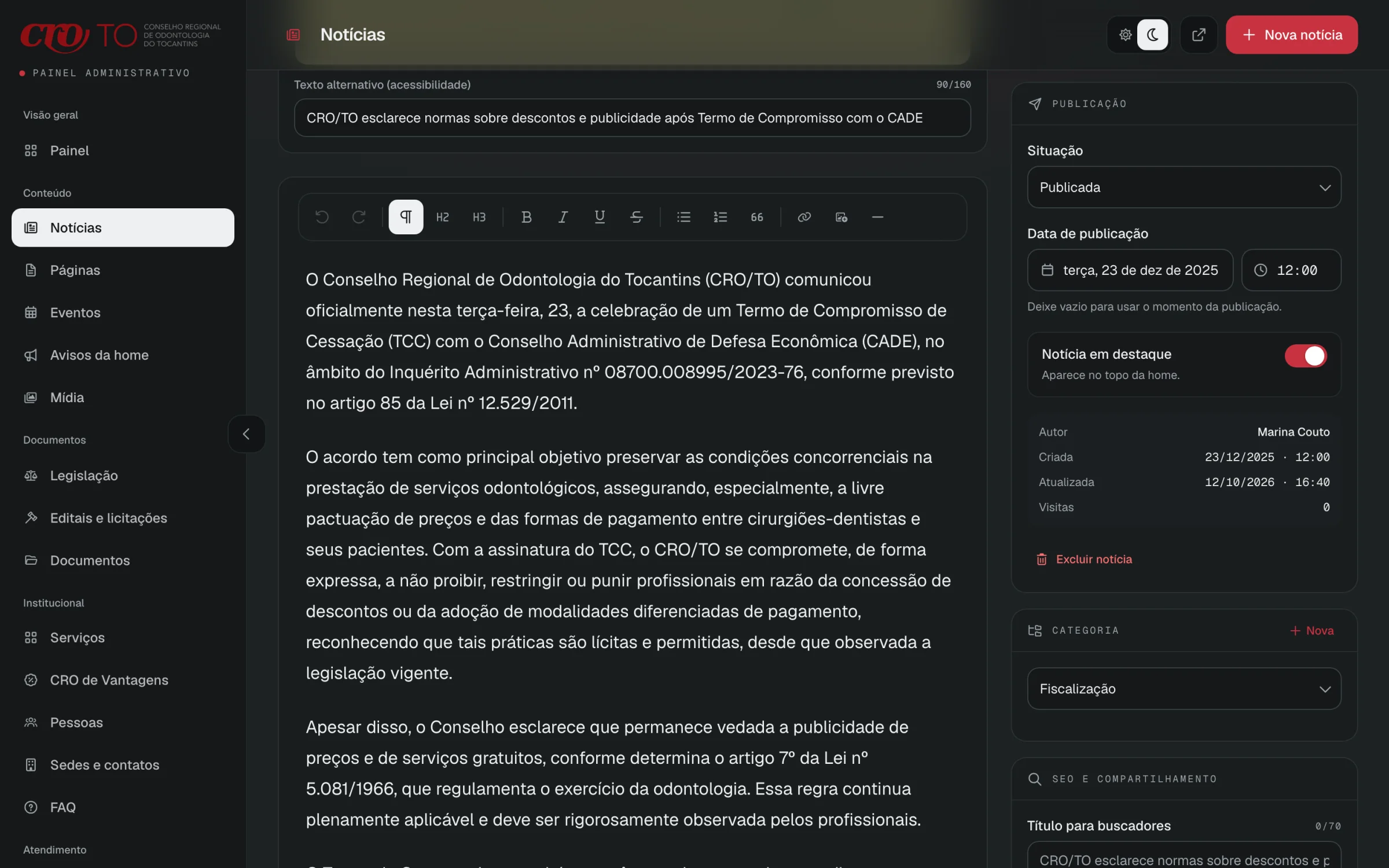Image resolution: width=1389 pixels, height=868 pixels.
Task: Apply H2 heading format
Action: pyautogui.click(x=443, y=217)
